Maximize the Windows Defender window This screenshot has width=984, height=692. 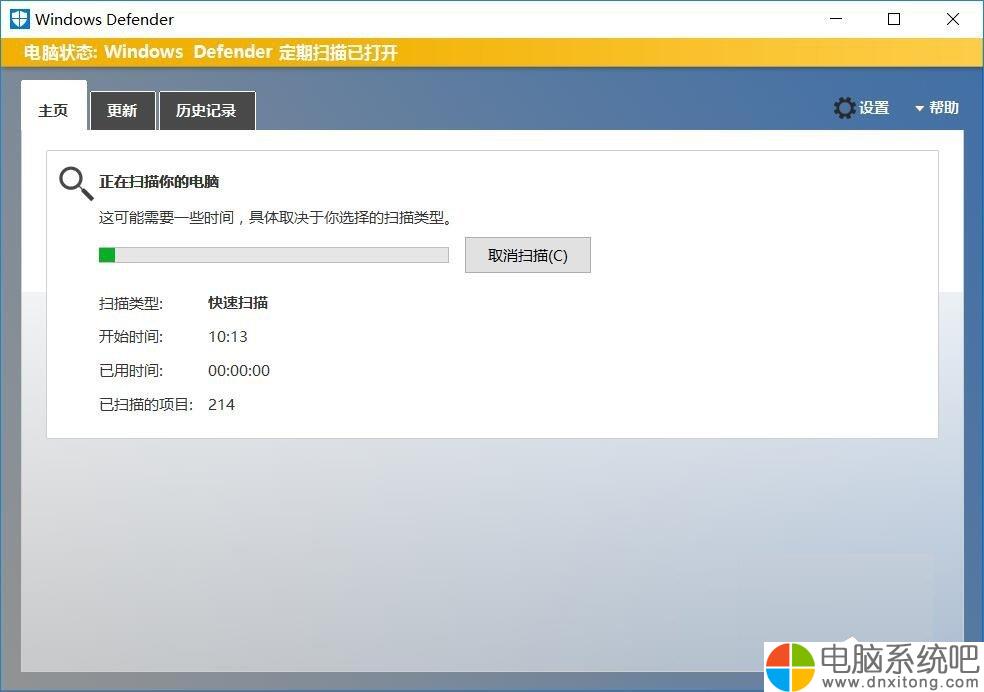tap(894, 19)
